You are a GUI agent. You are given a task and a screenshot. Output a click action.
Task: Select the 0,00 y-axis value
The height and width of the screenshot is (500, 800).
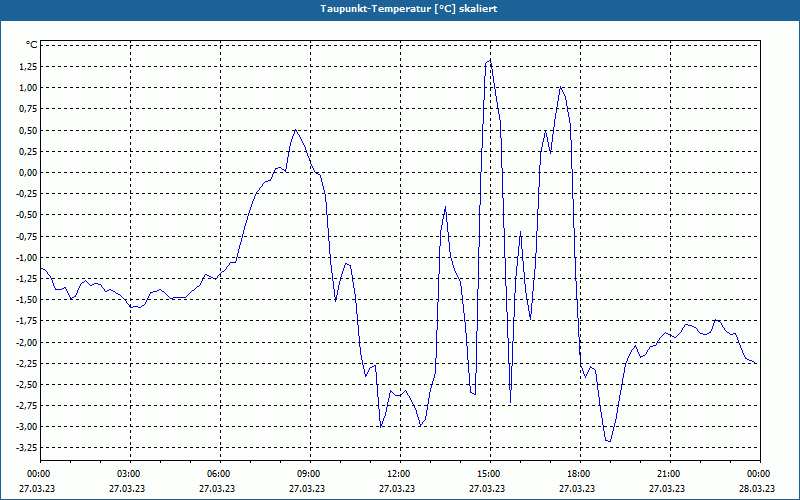pyautogui.click(x=28, y=172)
